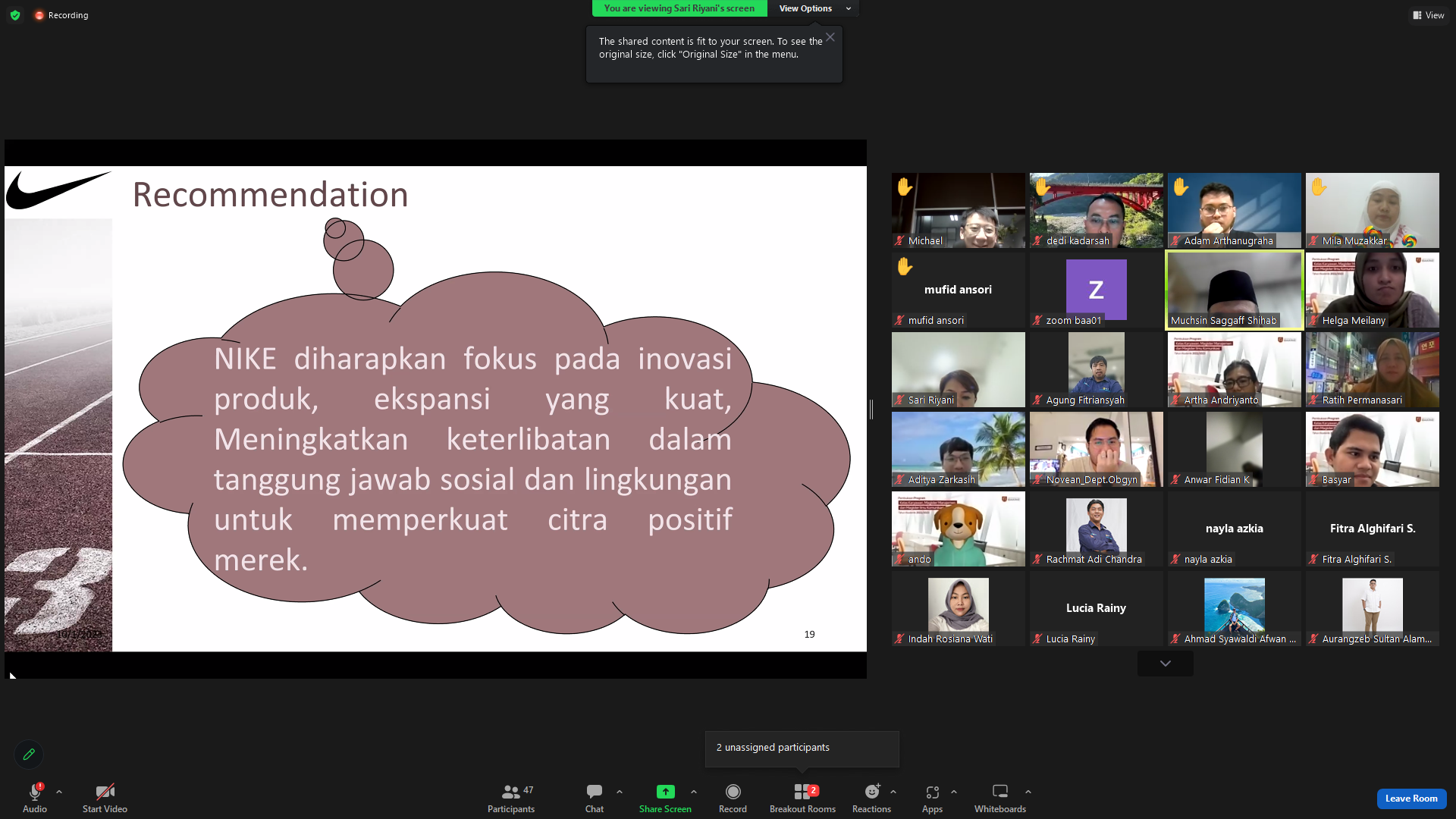1456x819 pixels.
Task: Select Basyar's video tile
Action: pos(1373,449)
